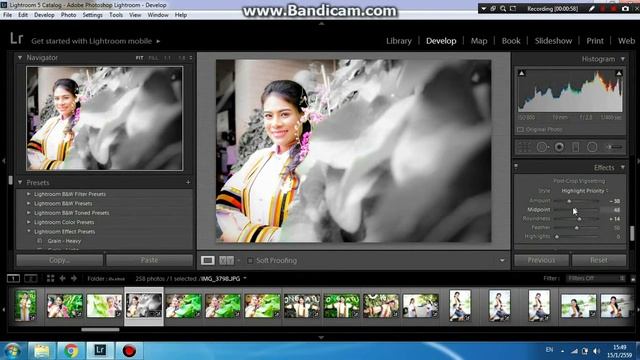Toggle highlight clipping indicator in histogram

coord(619,73)
